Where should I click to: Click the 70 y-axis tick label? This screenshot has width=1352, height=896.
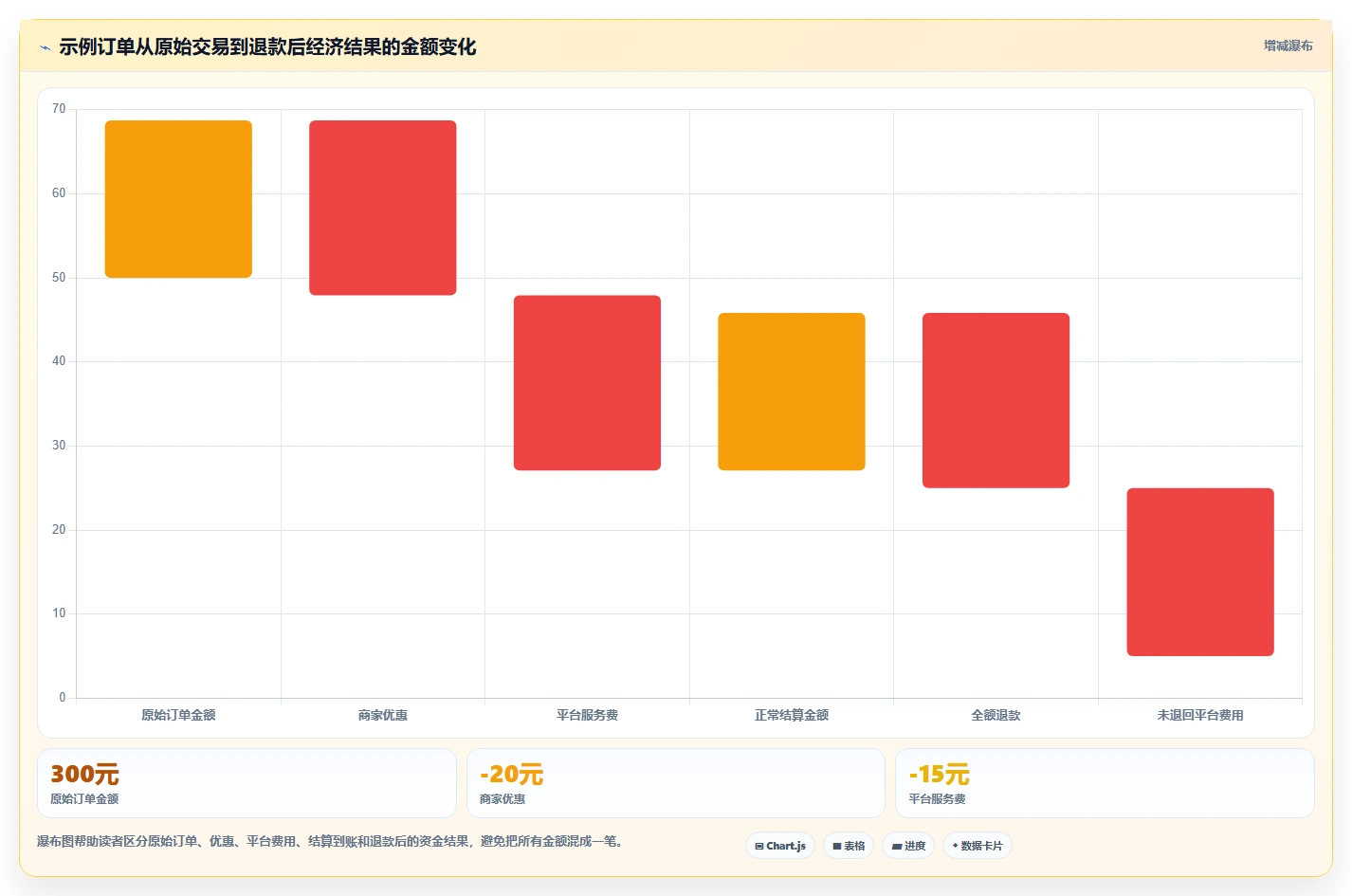pos(59,109)
